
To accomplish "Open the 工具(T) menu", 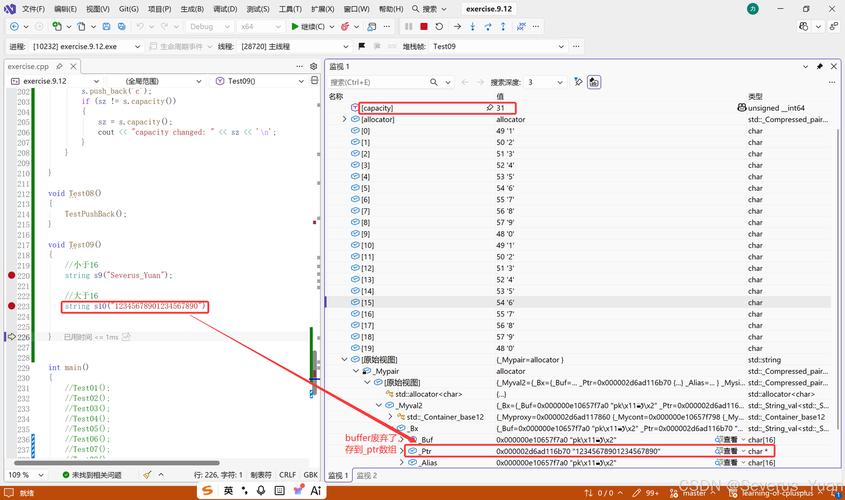I will pyautogui.click(x=290, y=9).
